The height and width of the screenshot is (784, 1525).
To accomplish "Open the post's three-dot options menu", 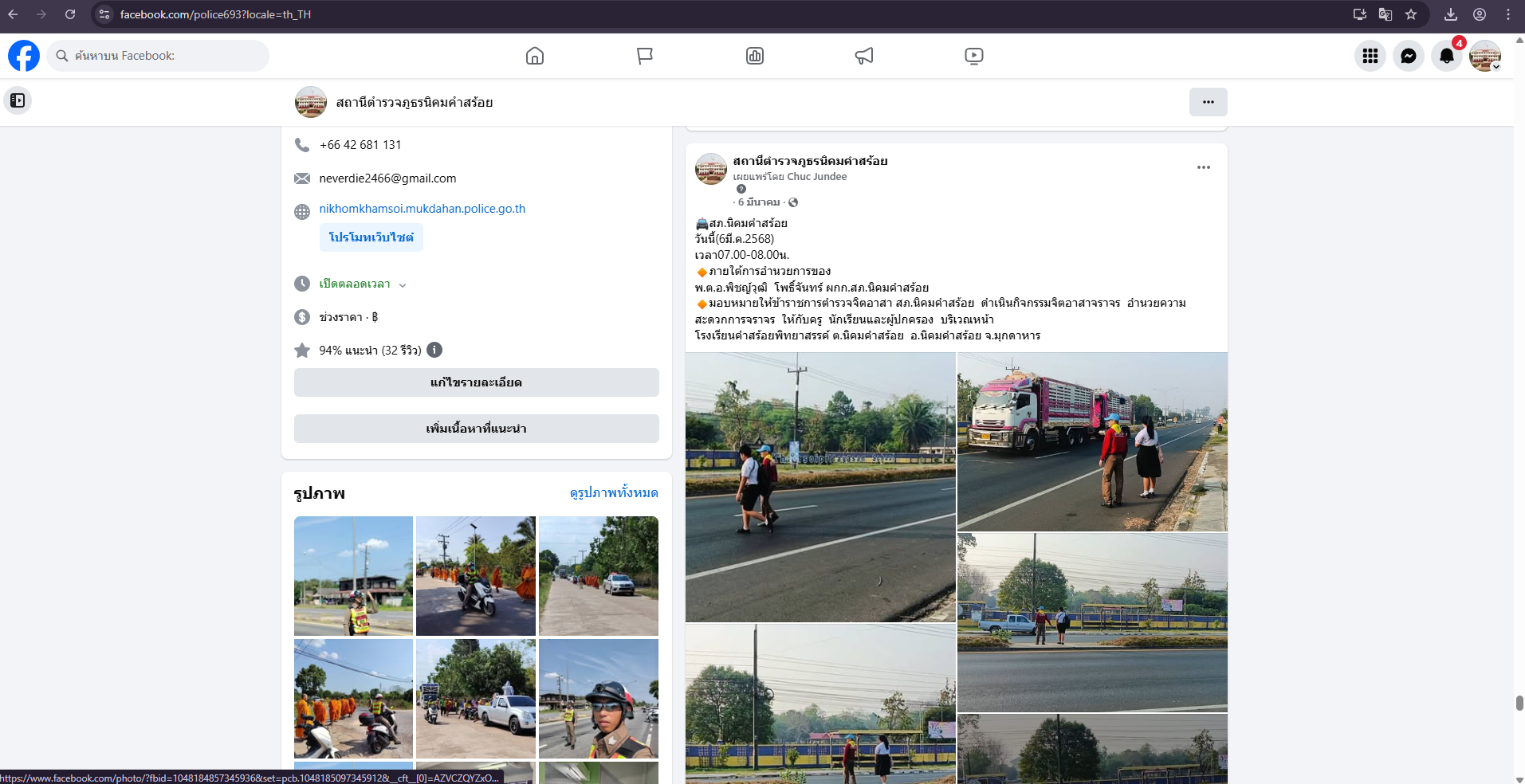I will [1203, 167].
